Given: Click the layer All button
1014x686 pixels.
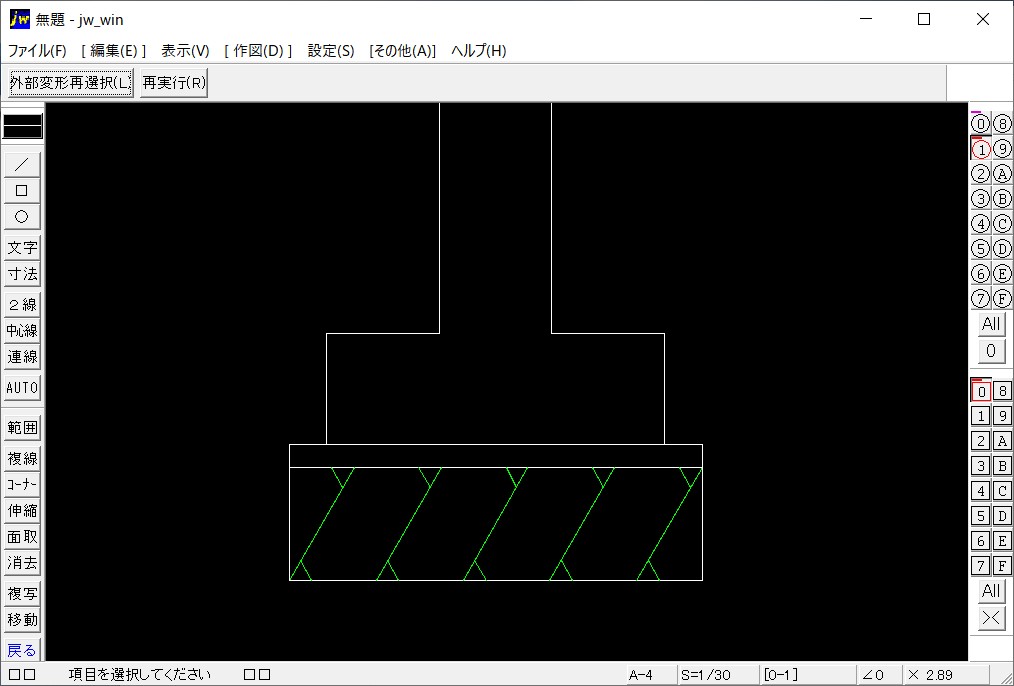Looking at the screenshot, I should tap(991, 324).
